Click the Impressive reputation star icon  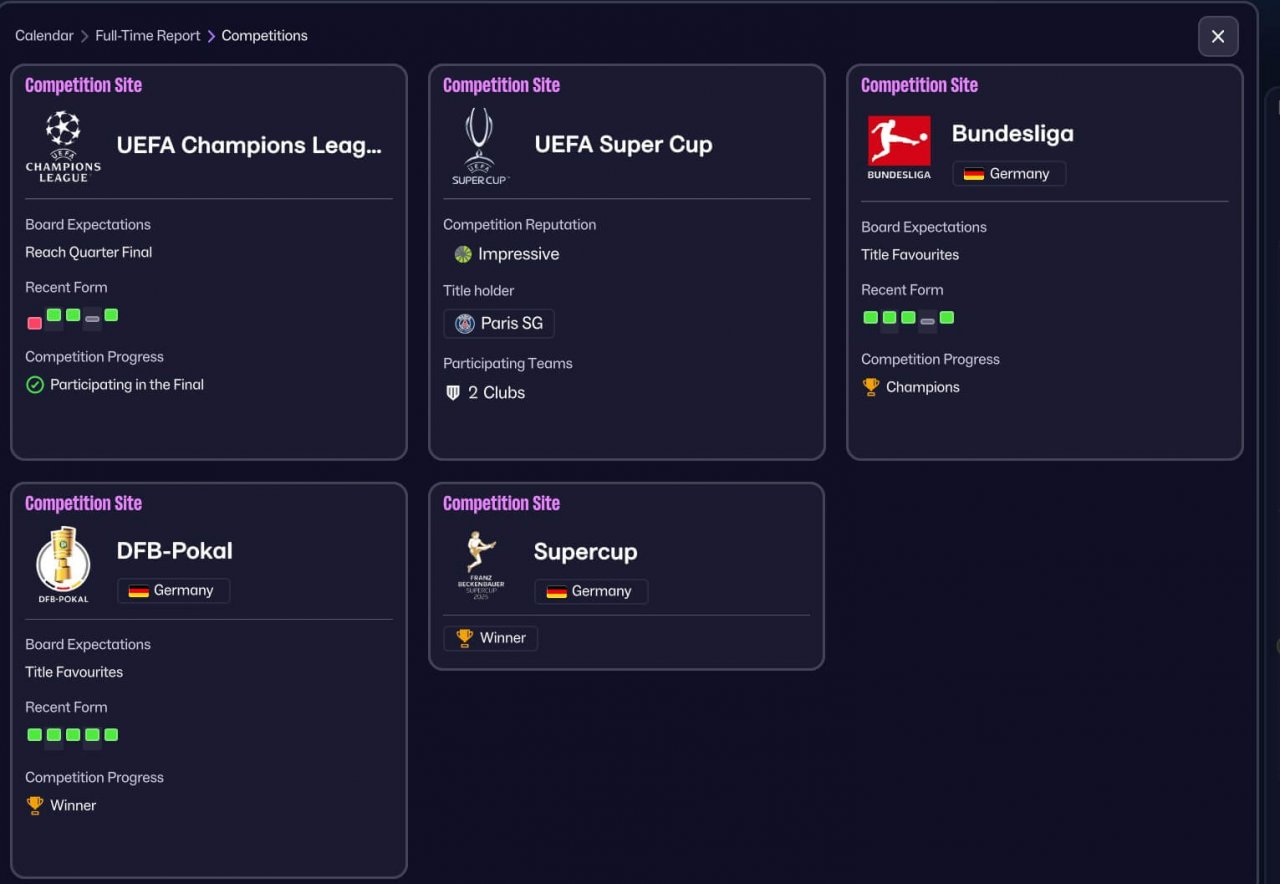point(463,254)
